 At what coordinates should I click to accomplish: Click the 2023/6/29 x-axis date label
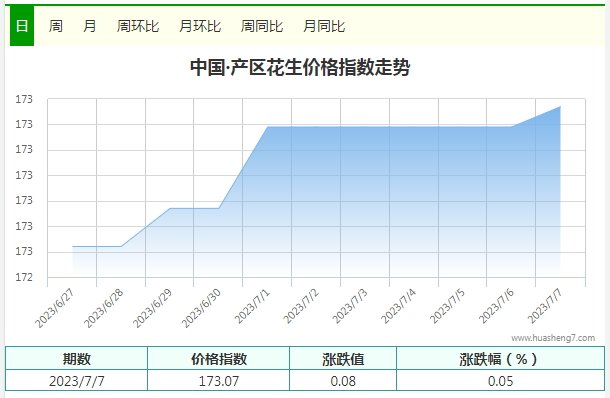click(152, 309)
